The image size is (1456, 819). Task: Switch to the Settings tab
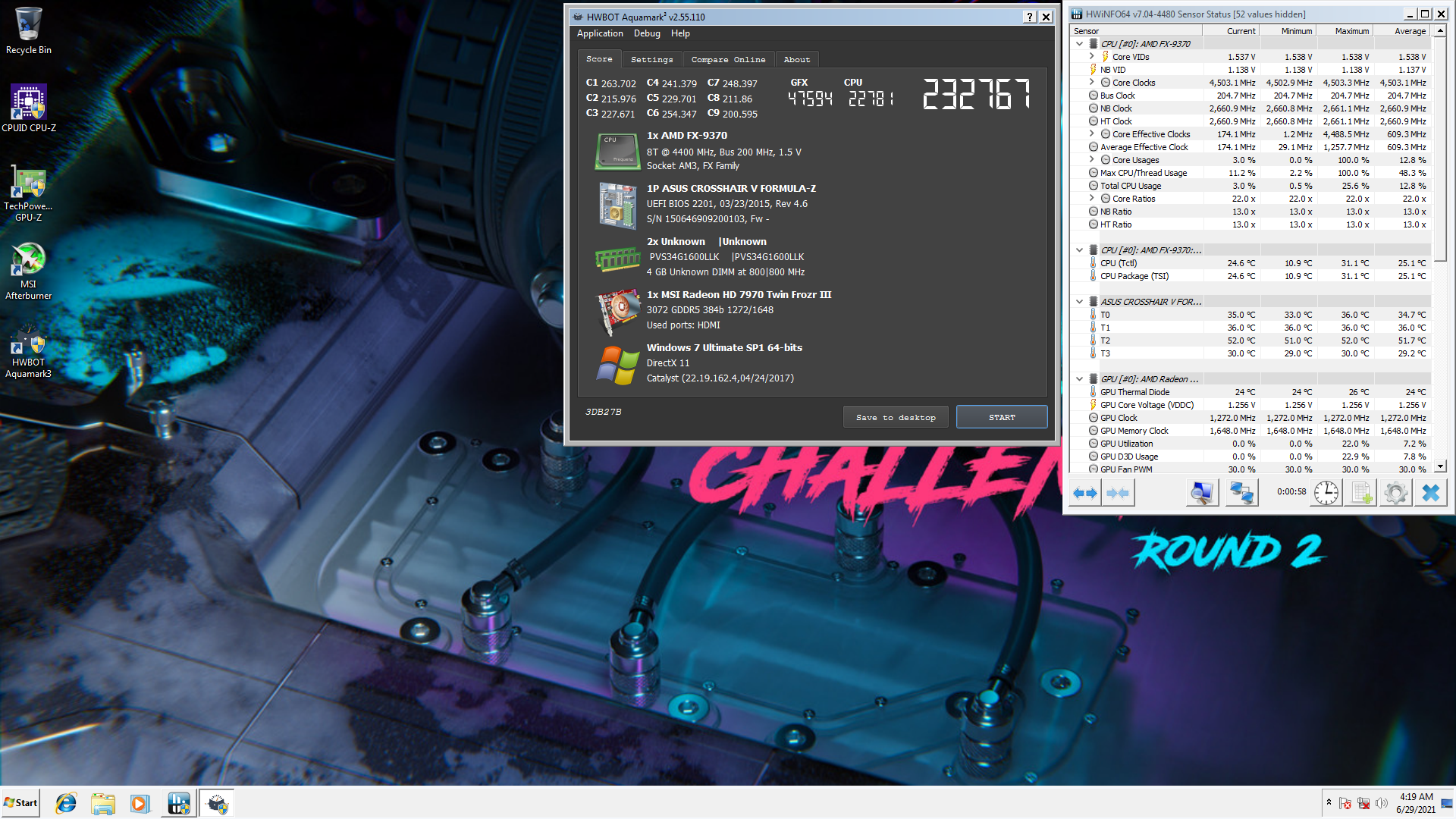tap(651, 59)
